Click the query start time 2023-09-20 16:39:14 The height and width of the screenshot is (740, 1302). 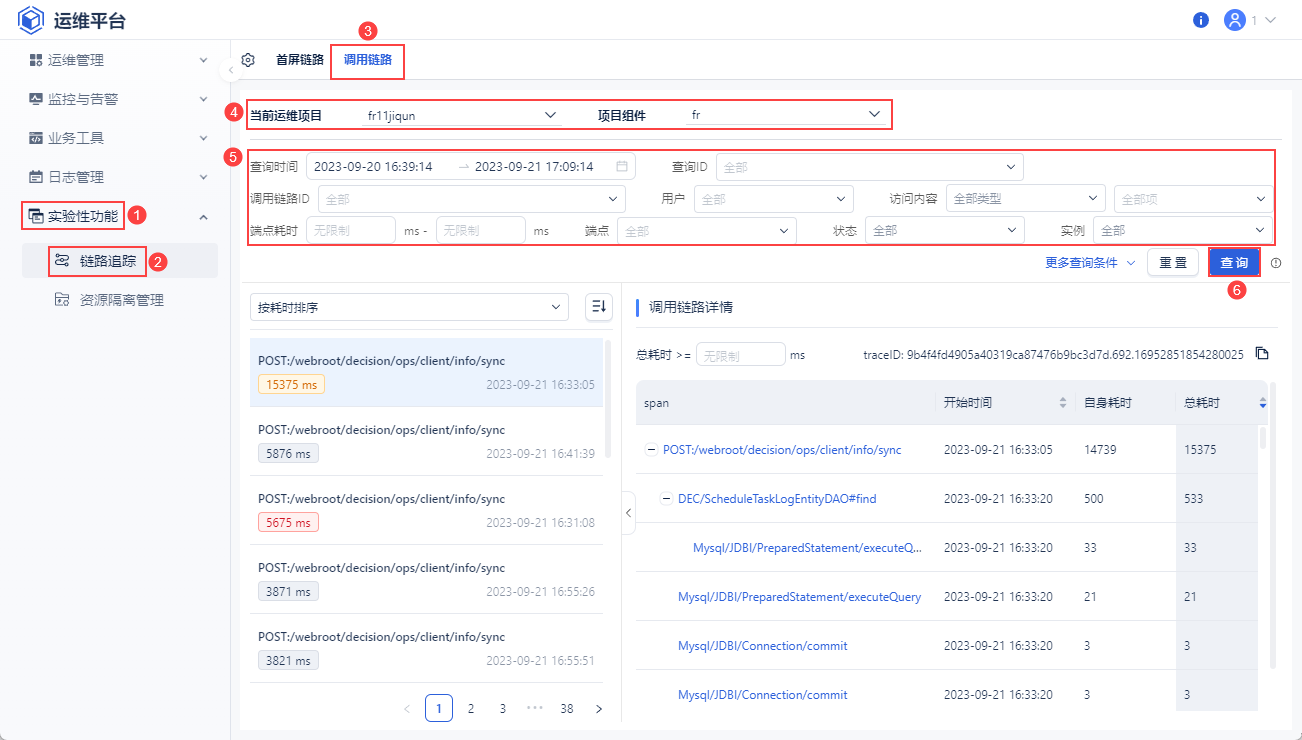pos(373,167)
